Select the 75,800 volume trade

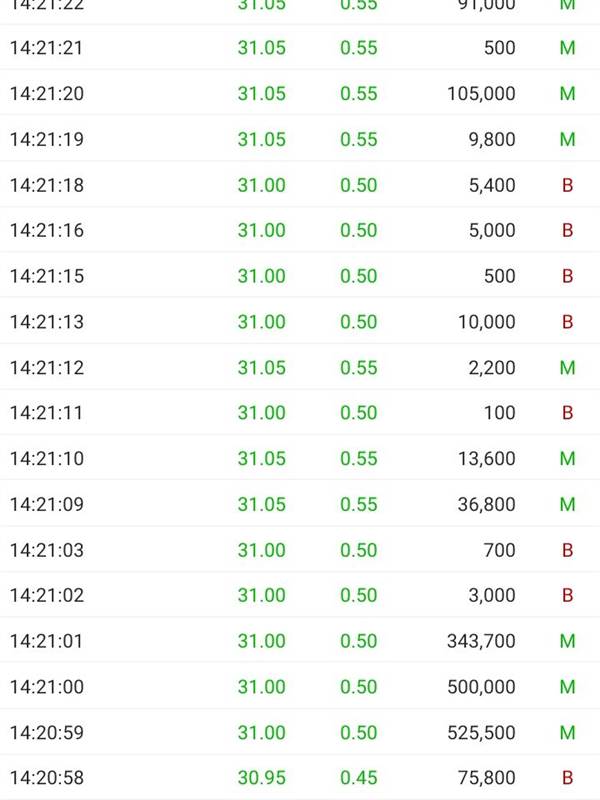click(486, 778)
